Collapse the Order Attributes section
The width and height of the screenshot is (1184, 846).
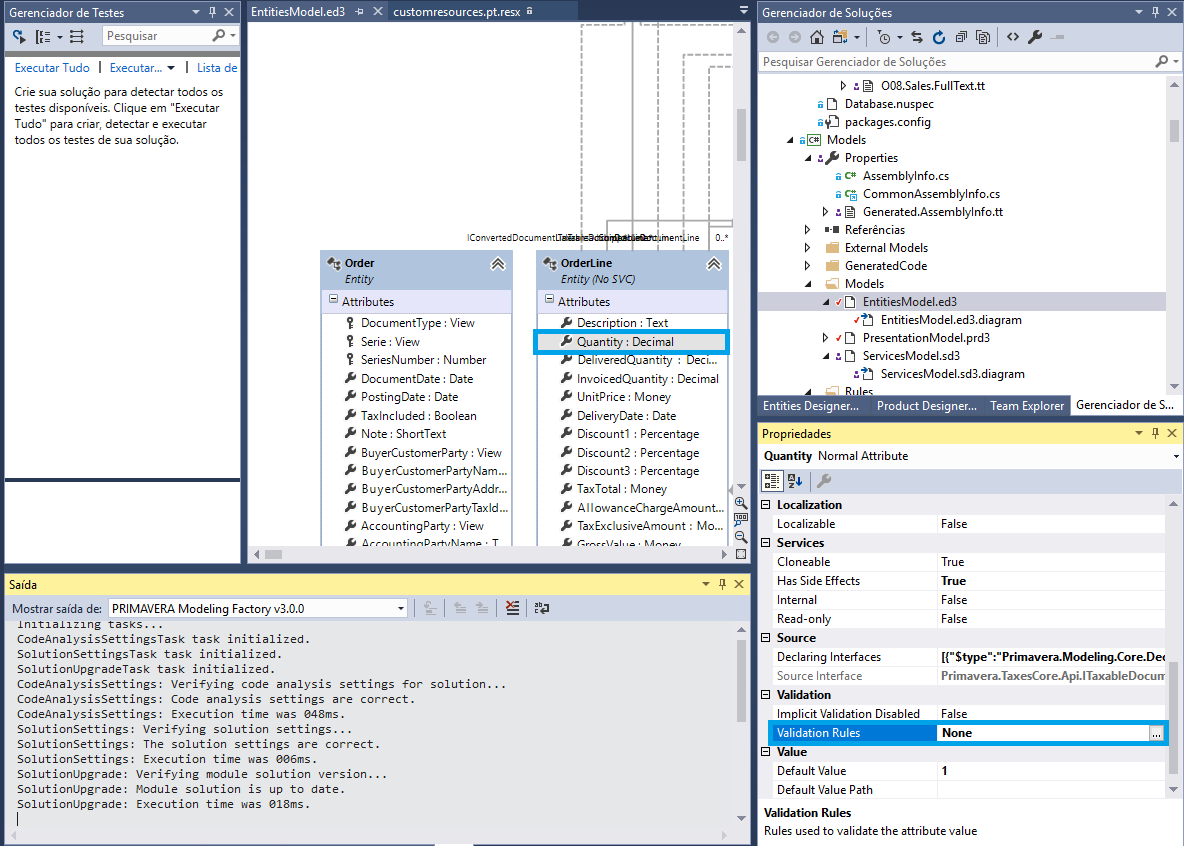(x=333, y=300)
